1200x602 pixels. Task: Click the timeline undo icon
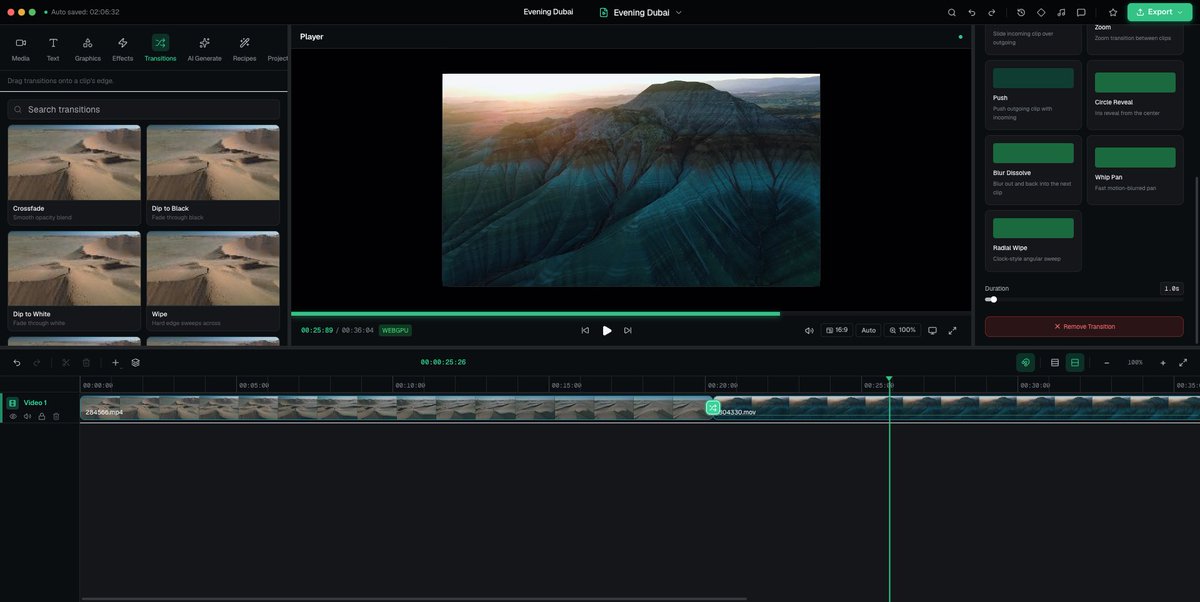[x=17, y=362]
